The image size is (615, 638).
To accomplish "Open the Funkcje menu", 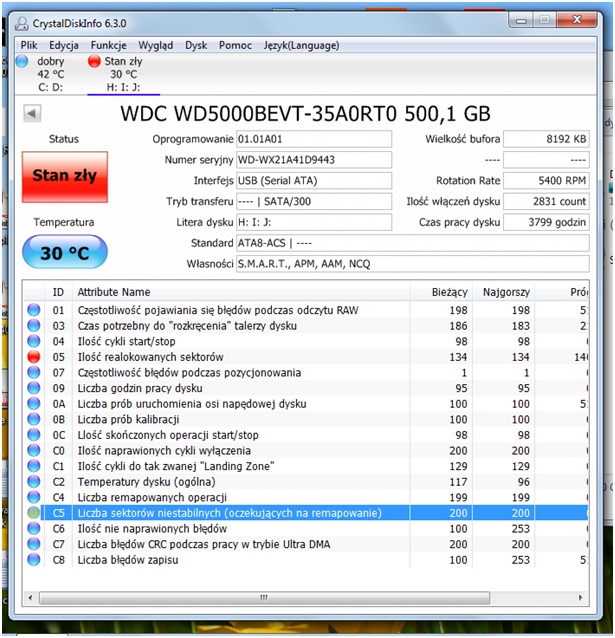I will (108, 45).
